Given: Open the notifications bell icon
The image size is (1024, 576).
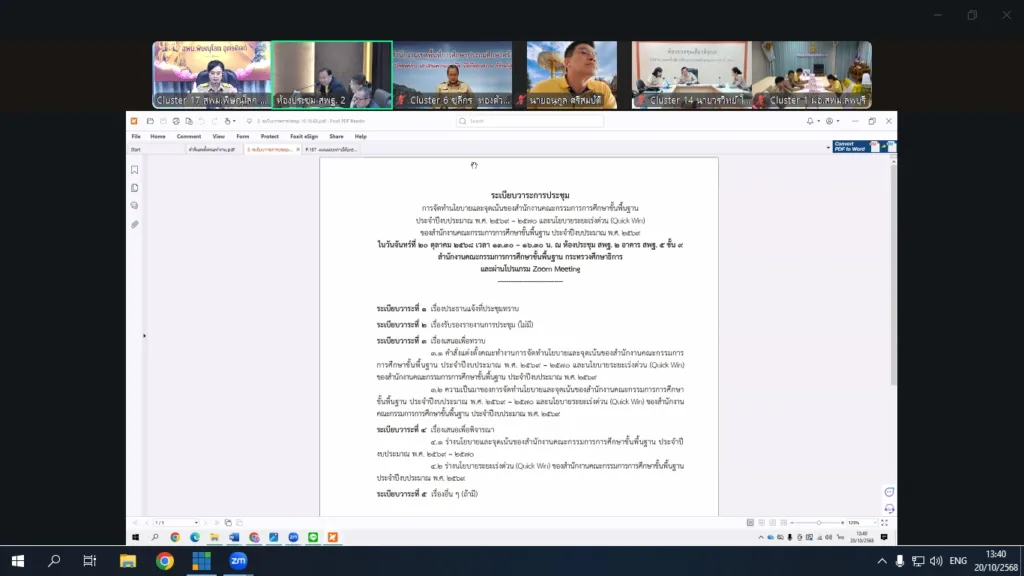Looking at the screenshot, I should tap(810, 121).
